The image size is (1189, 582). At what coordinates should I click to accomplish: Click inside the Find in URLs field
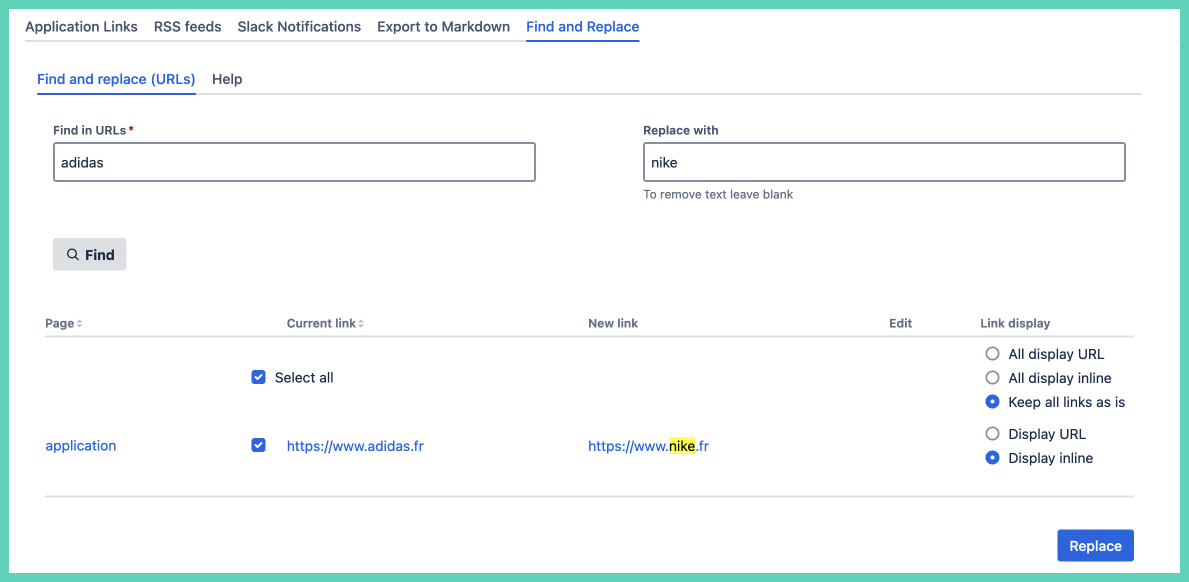[294, 161]
